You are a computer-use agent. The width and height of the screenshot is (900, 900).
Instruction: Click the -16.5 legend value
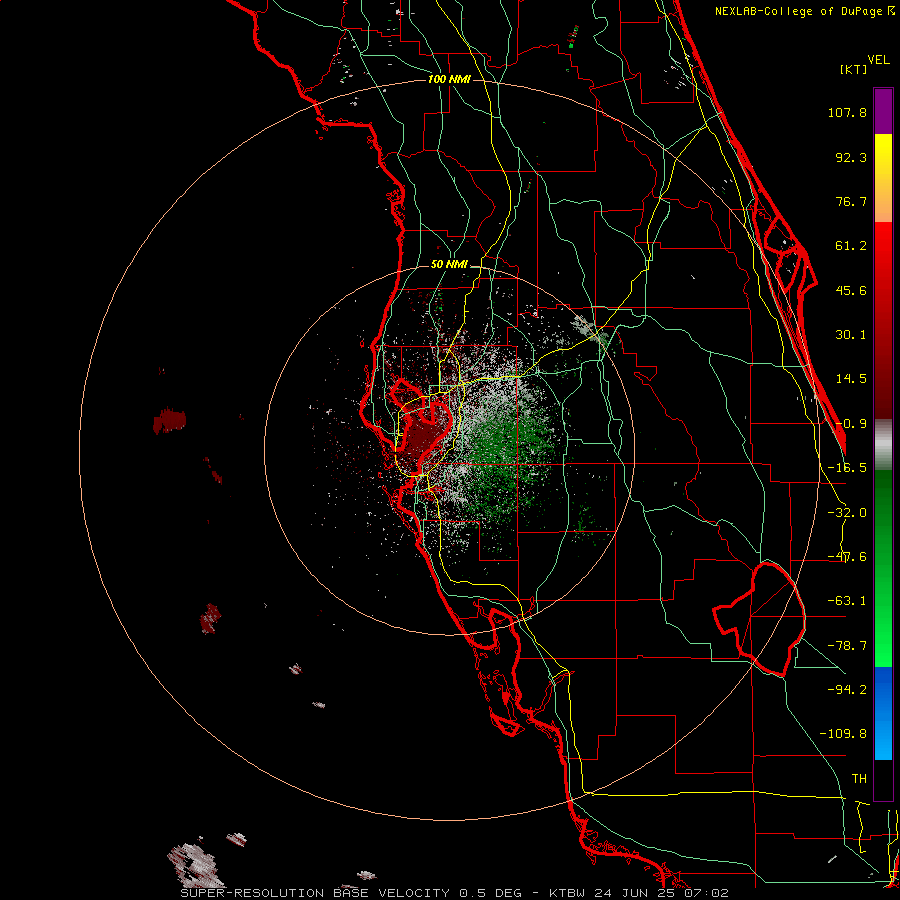pyautogui.click(x=847, y=468)
